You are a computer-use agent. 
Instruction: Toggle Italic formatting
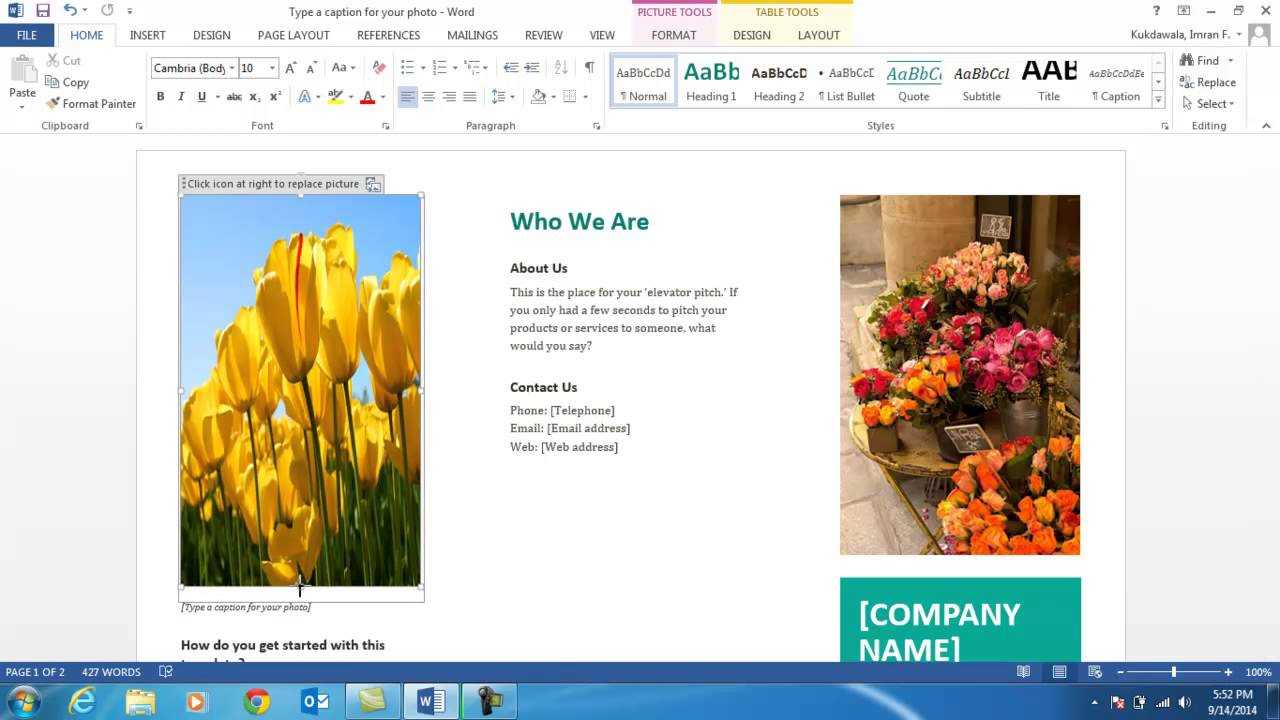tap(181, 97)
